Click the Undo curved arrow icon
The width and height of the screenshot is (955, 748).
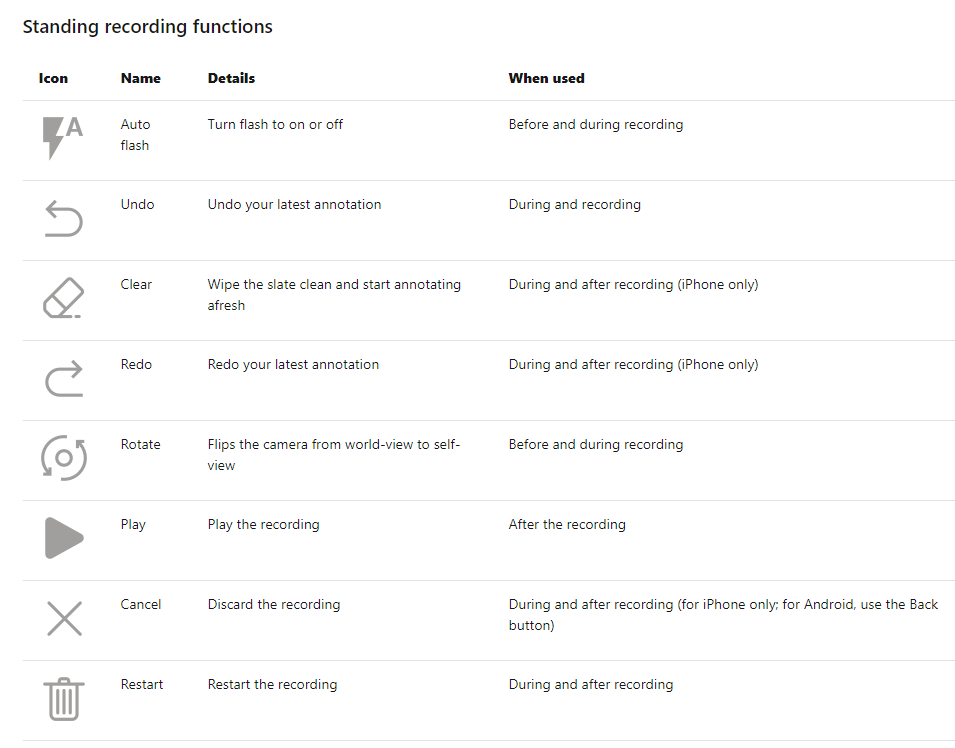64,218
